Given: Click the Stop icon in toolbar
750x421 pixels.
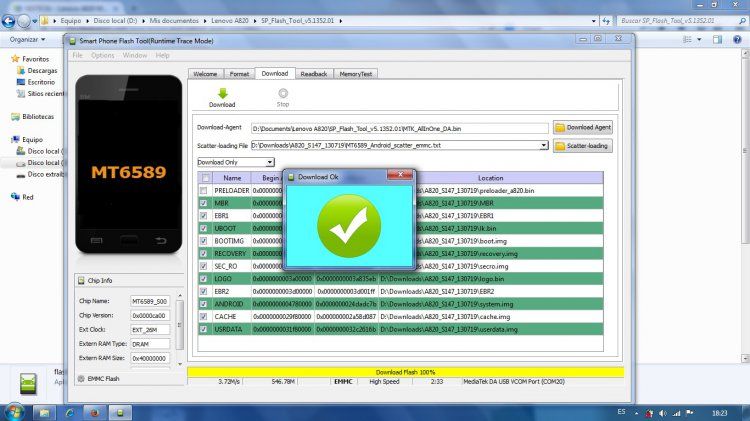Looking at the screenshot, I should pyautogui.click(x=283, y=93).
